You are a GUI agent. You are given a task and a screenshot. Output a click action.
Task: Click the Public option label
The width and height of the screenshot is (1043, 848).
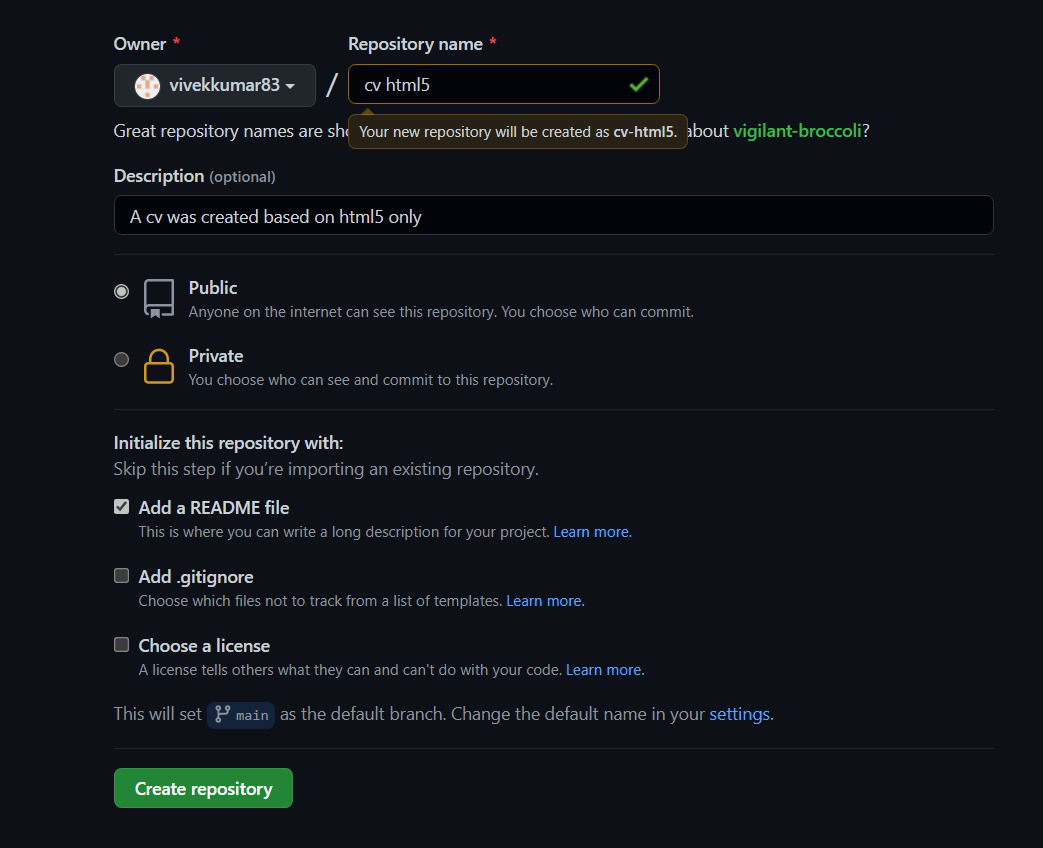[x=213, y=288]
